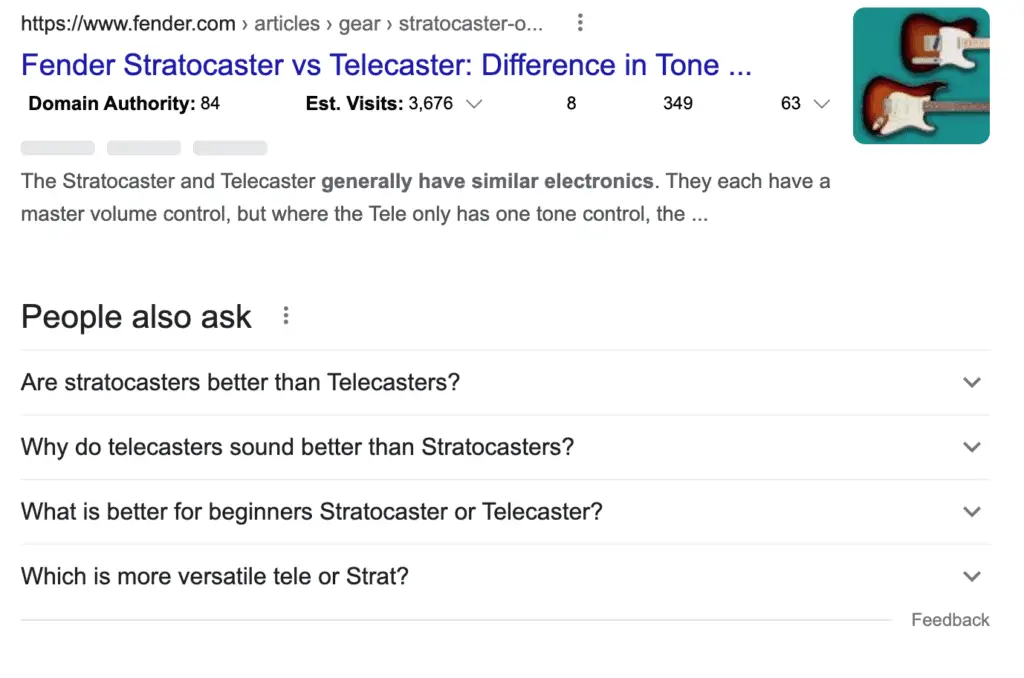Expand the Est. Visits dropdown arrow

coord(474,104)
